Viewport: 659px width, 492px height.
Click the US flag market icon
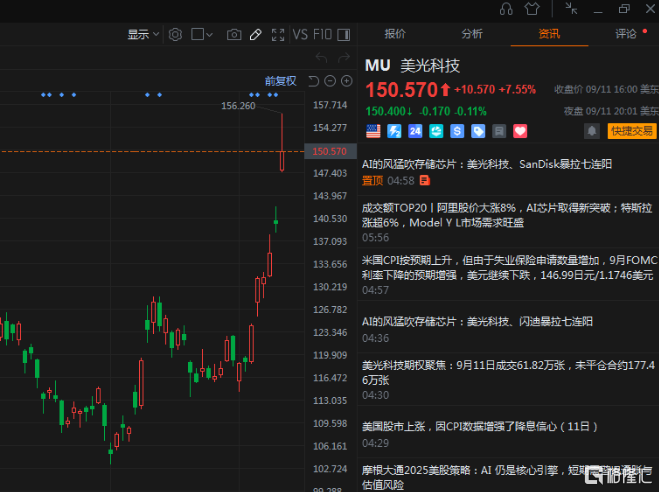[x=373, y=131]
